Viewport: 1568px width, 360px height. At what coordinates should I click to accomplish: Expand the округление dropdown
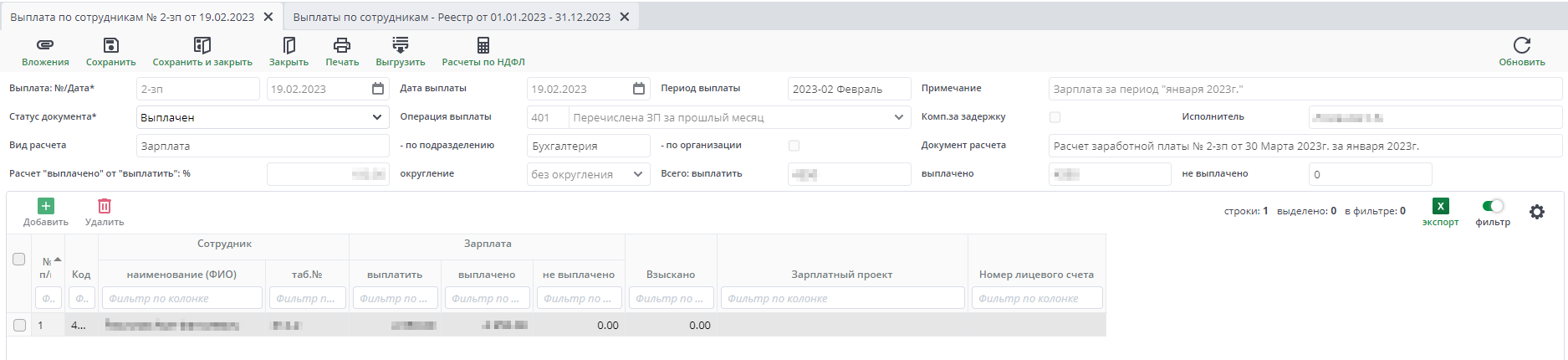point(638,174)
